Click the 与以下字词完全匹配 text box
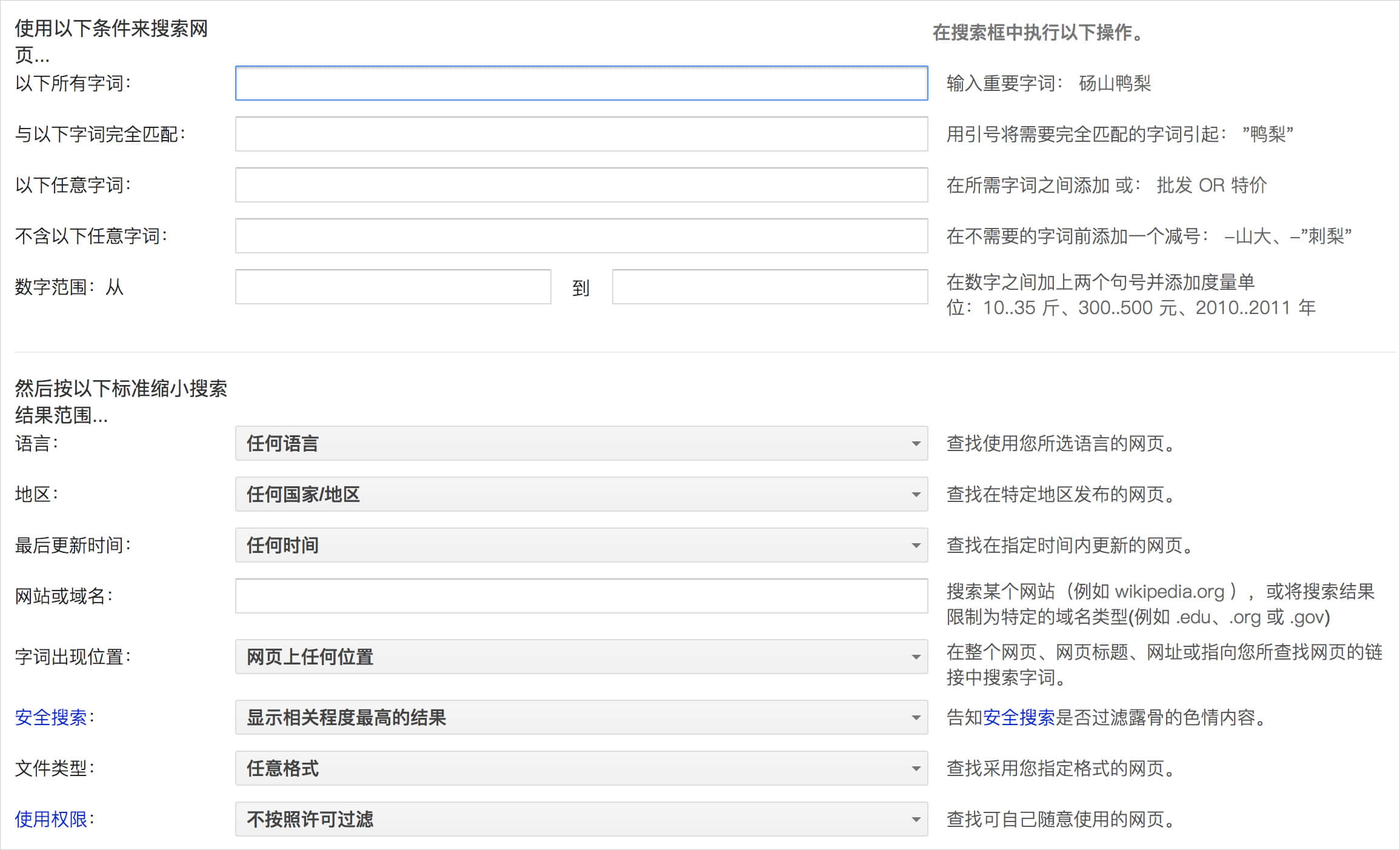 (581, 134)
